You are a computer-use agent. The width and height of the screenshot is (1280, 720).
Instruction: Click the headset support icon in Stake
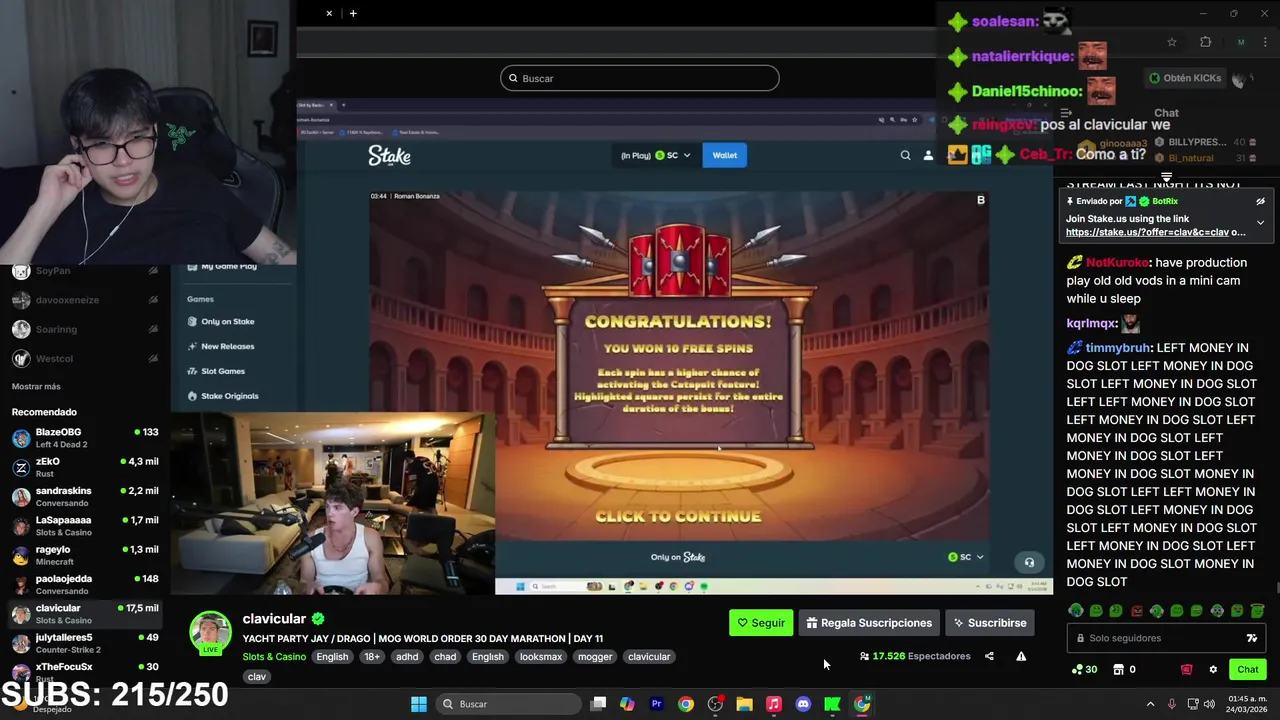click(x=1029, y=562)
